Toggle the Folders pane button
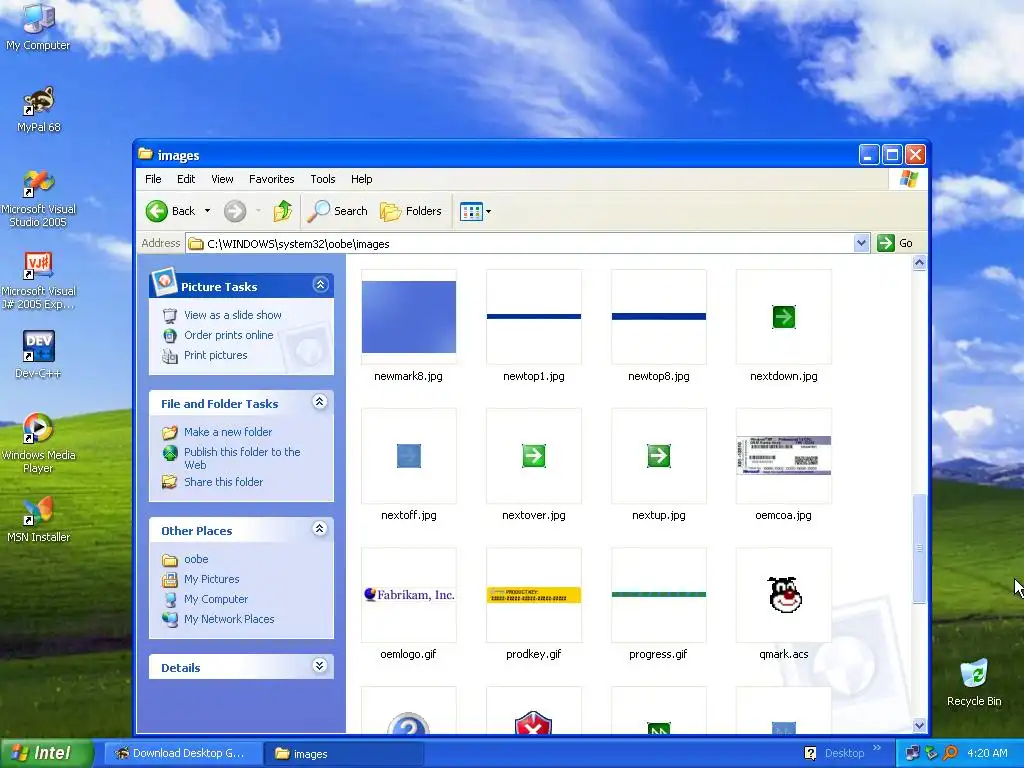This screenshot has width=1024, height=768. [x=411, y=211]
